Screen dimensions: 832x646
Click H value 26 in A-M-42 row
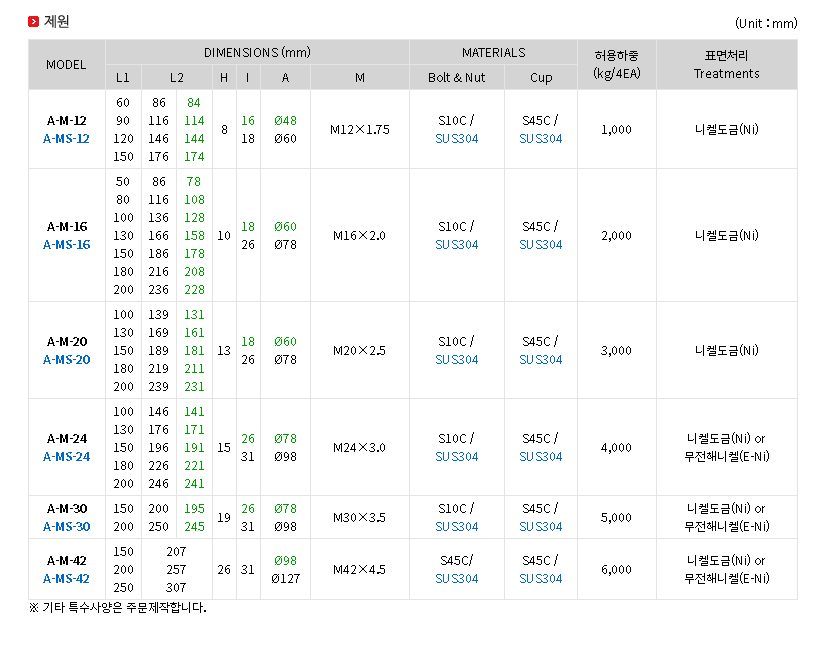pyautogui.click(x=224, y=570)
